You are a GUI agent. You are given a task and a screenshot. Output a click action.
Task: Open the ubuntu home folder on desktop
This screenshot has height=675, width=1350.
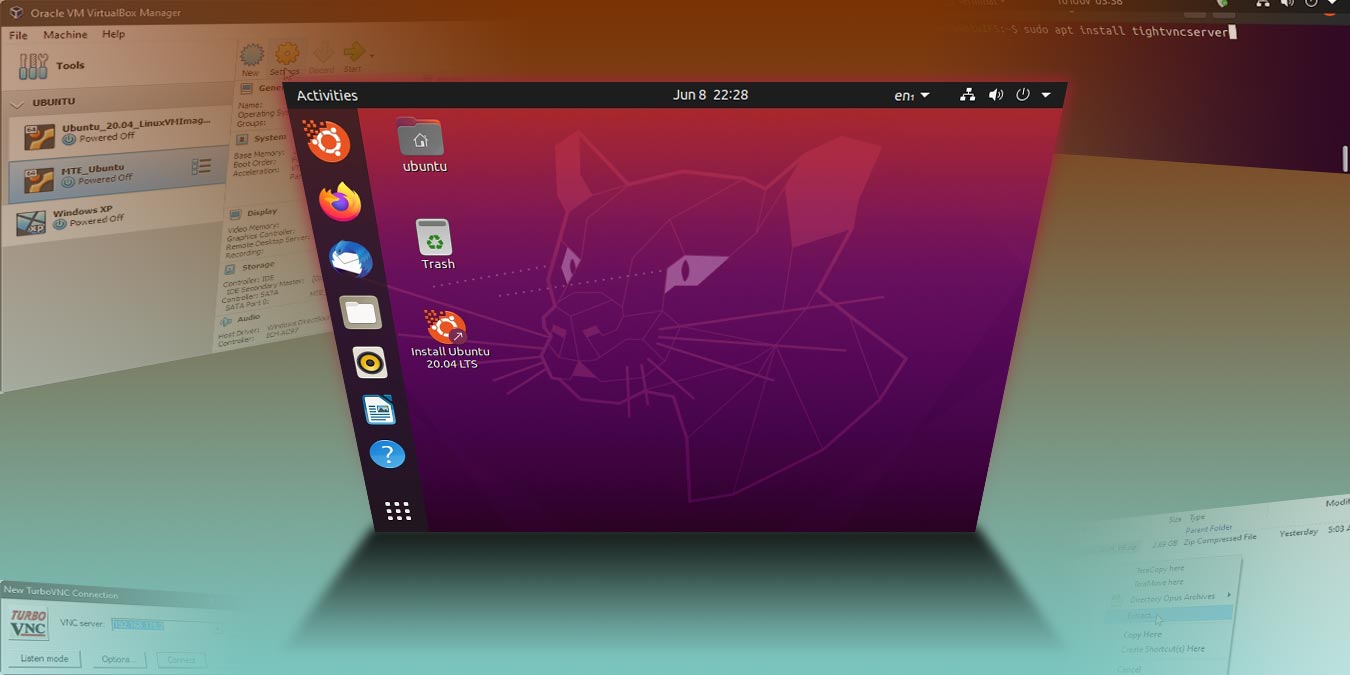coord(422,140)
